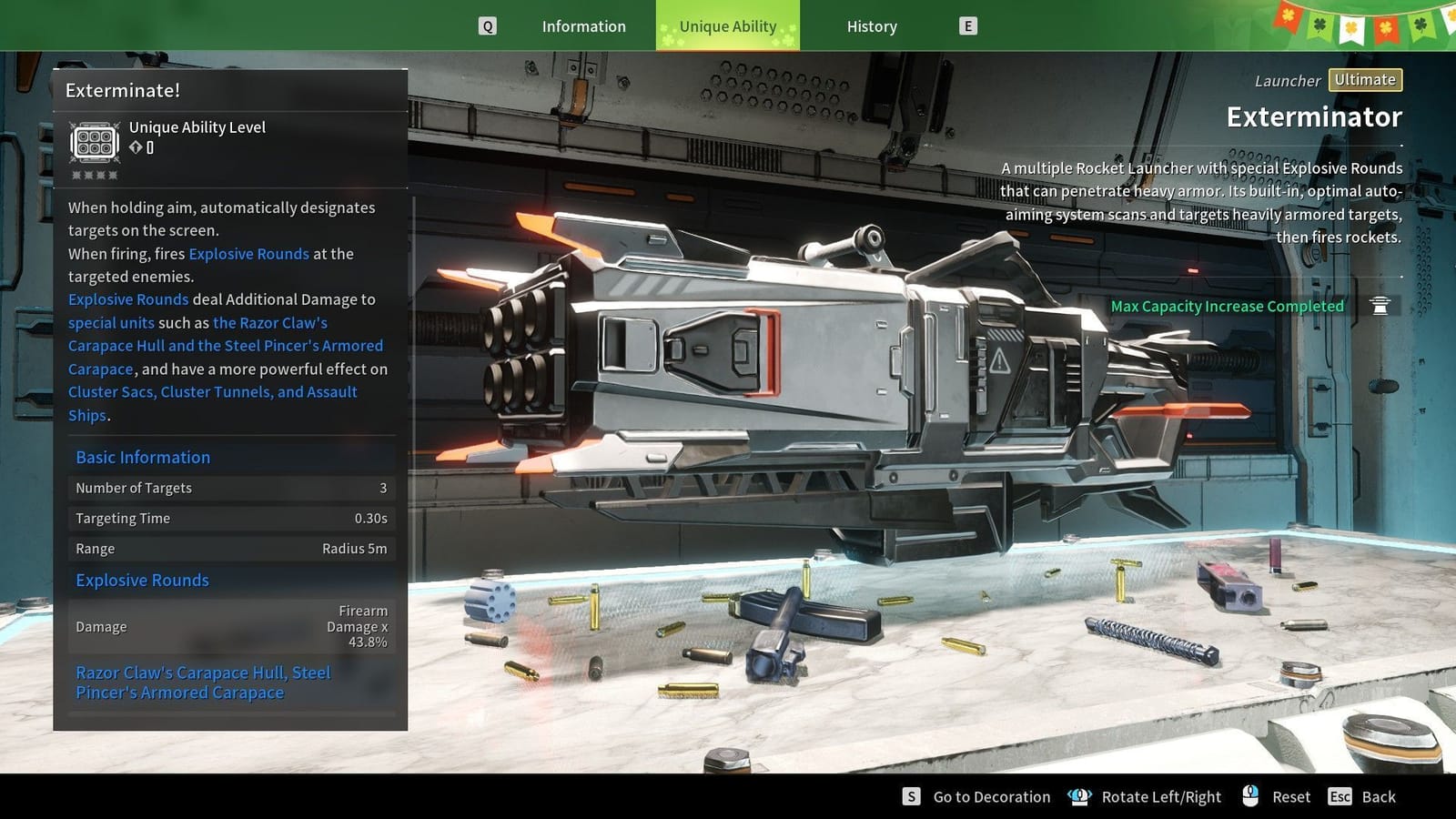The width and height of the screenshot is (1456, 819).
Task: Expand the Explosive Rounds section
Action: (x=142, y=580)
